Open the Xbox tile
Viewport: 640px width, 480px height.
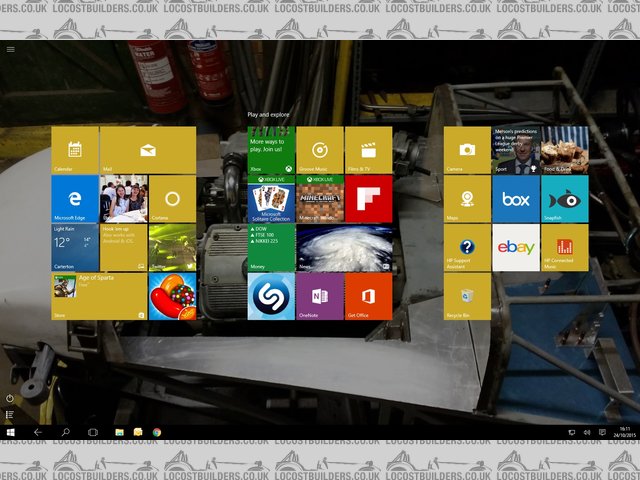[x=271, y=150]
